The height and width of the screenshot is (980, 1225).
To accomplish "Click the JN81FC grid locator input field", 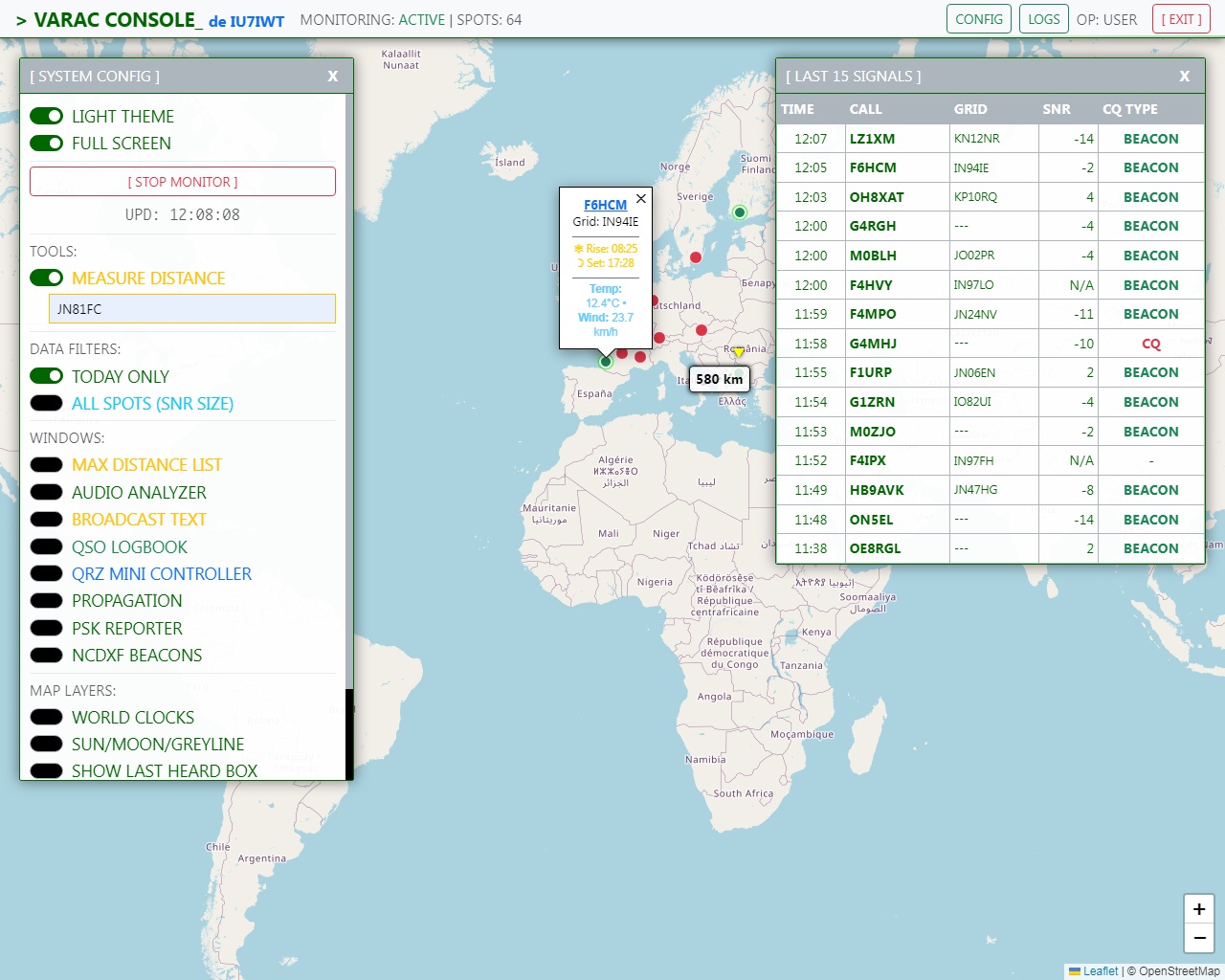I will [191, 309].
